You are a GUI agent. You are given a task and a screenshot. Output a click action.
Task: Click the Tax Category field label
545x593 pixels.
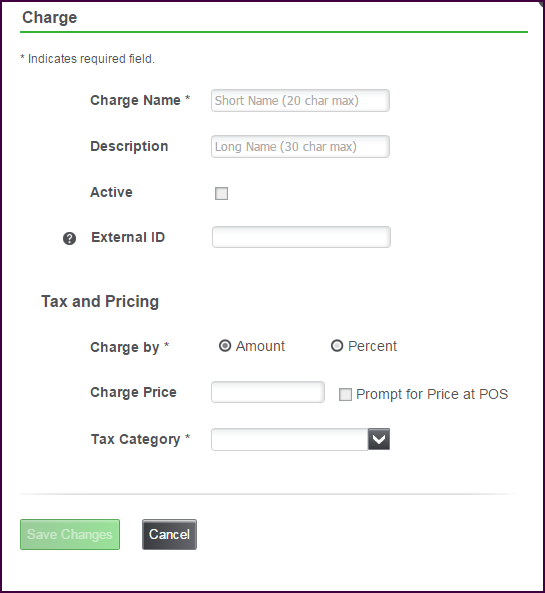coord(140,439)
